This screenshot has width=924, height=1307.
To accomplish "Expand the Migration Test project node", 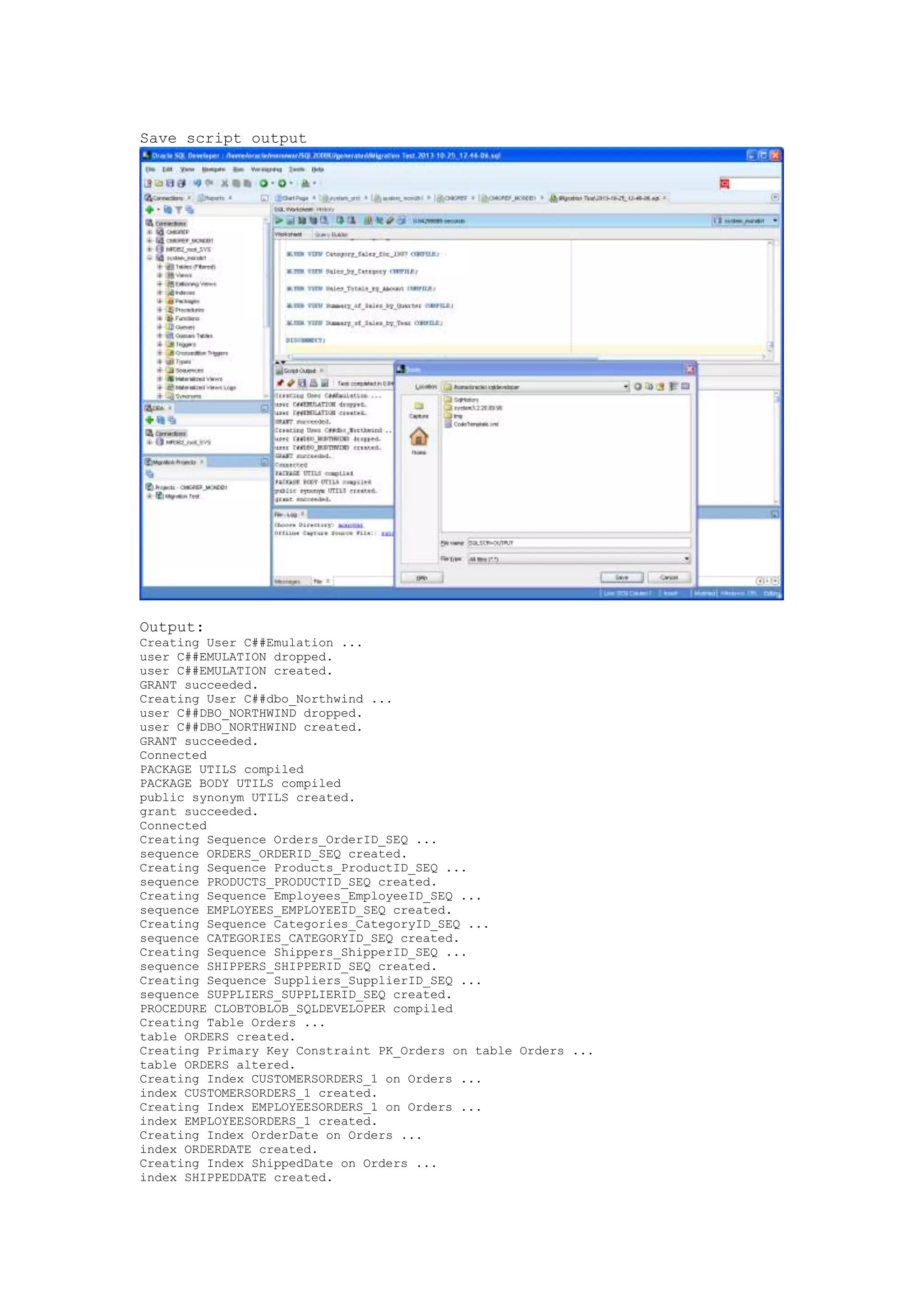I will [150, 496].
